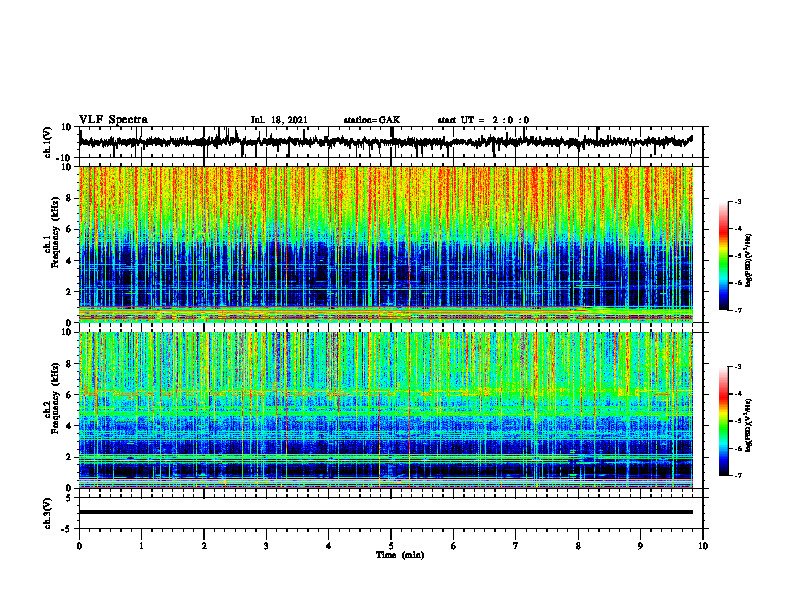Click the time axis tick label "5"
The height and width of the screenshot is (612, 792).
391,546
